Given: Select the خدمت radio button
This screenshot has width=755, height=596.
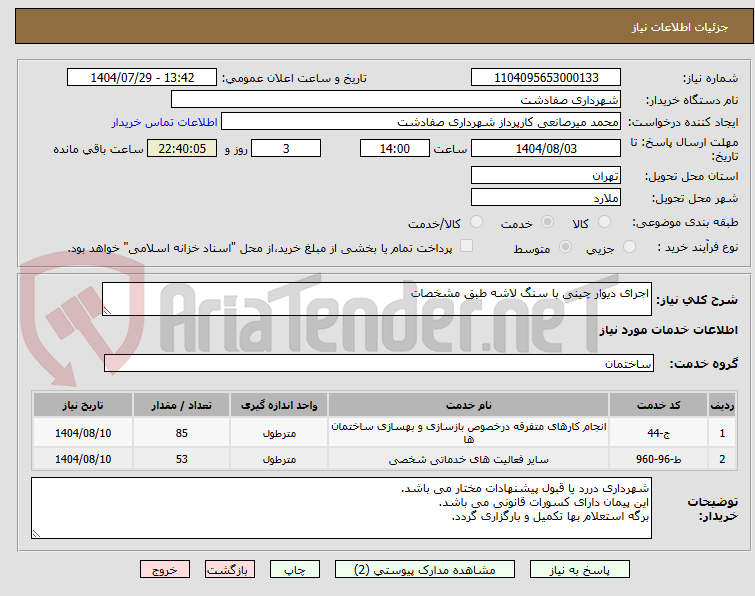Looking at the screenshot, I should point(547,222).
